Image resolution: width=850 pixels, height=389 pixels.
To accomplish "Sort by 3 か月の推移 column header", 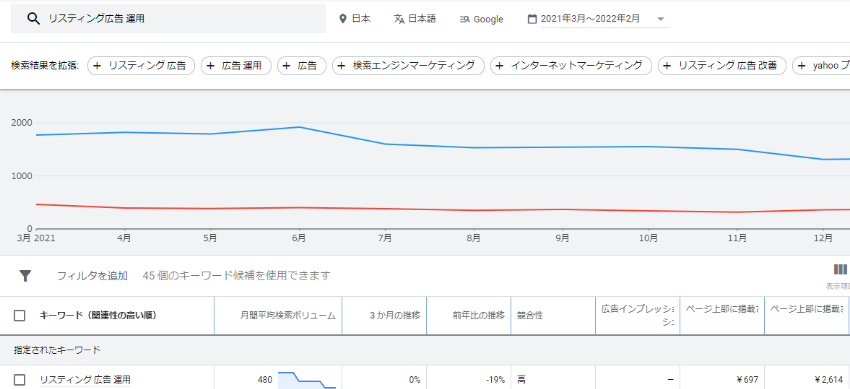I will [x=395, y=316].
